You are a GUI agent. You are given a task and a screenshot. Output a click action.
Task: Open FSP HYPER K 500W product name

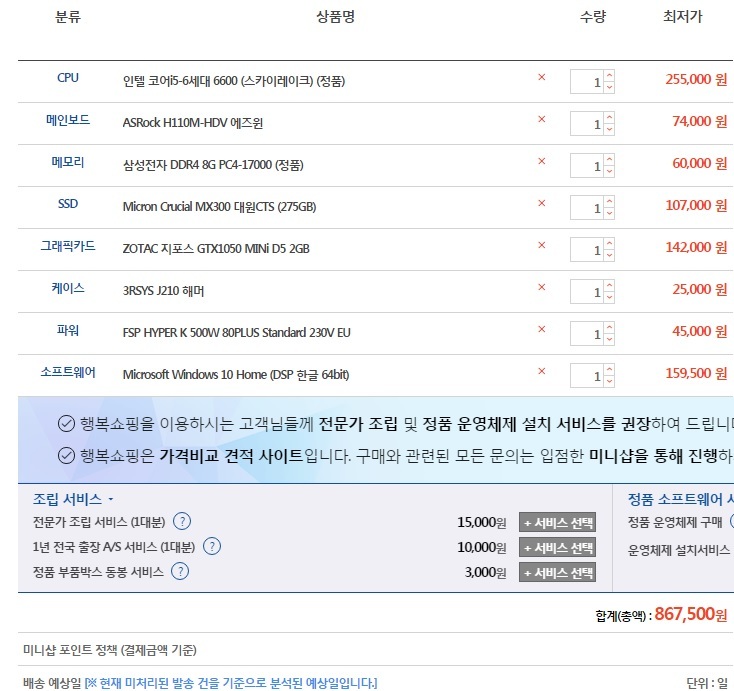point(236,332)
